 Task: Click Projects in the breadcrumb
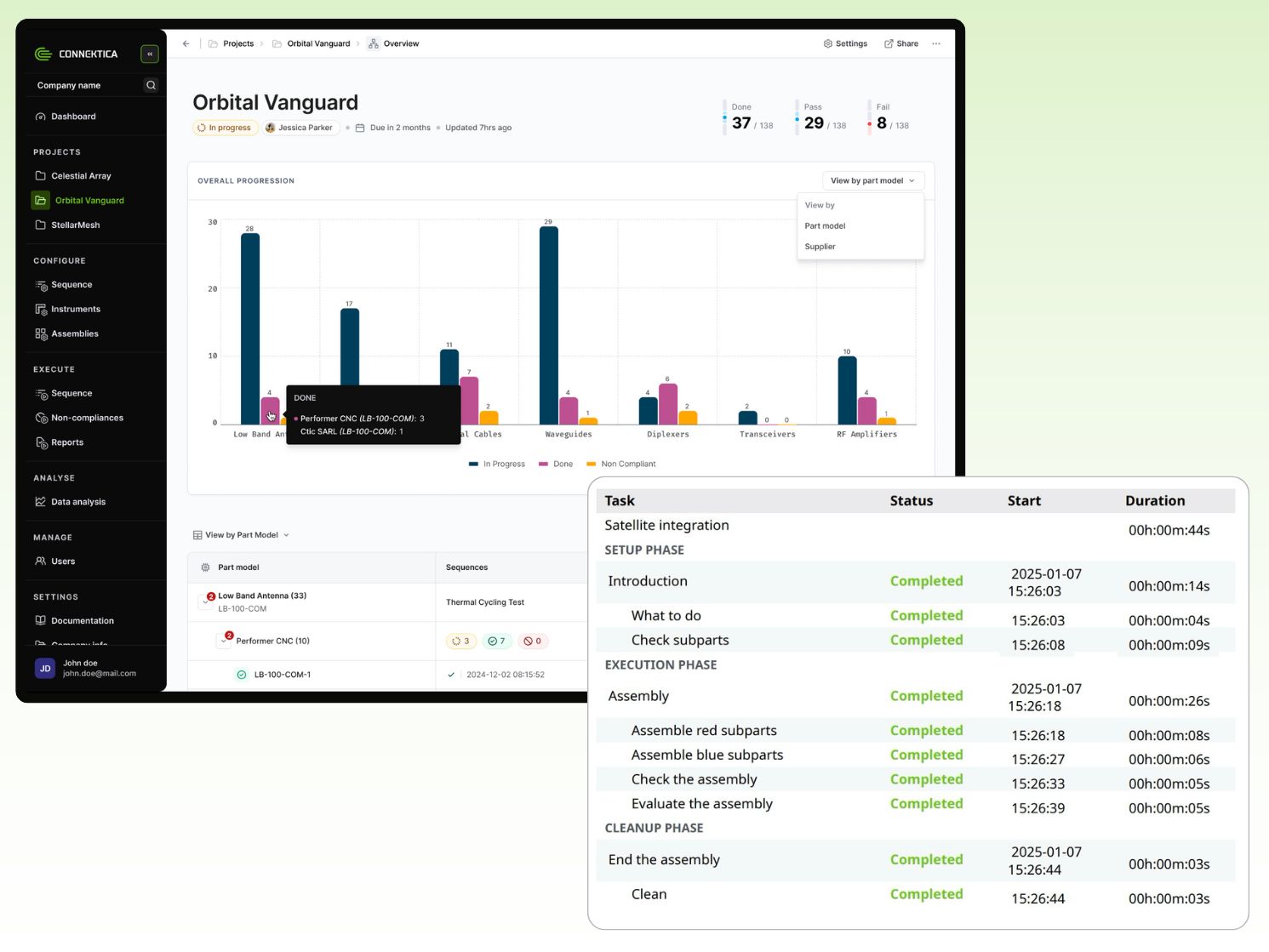point(237,43)
